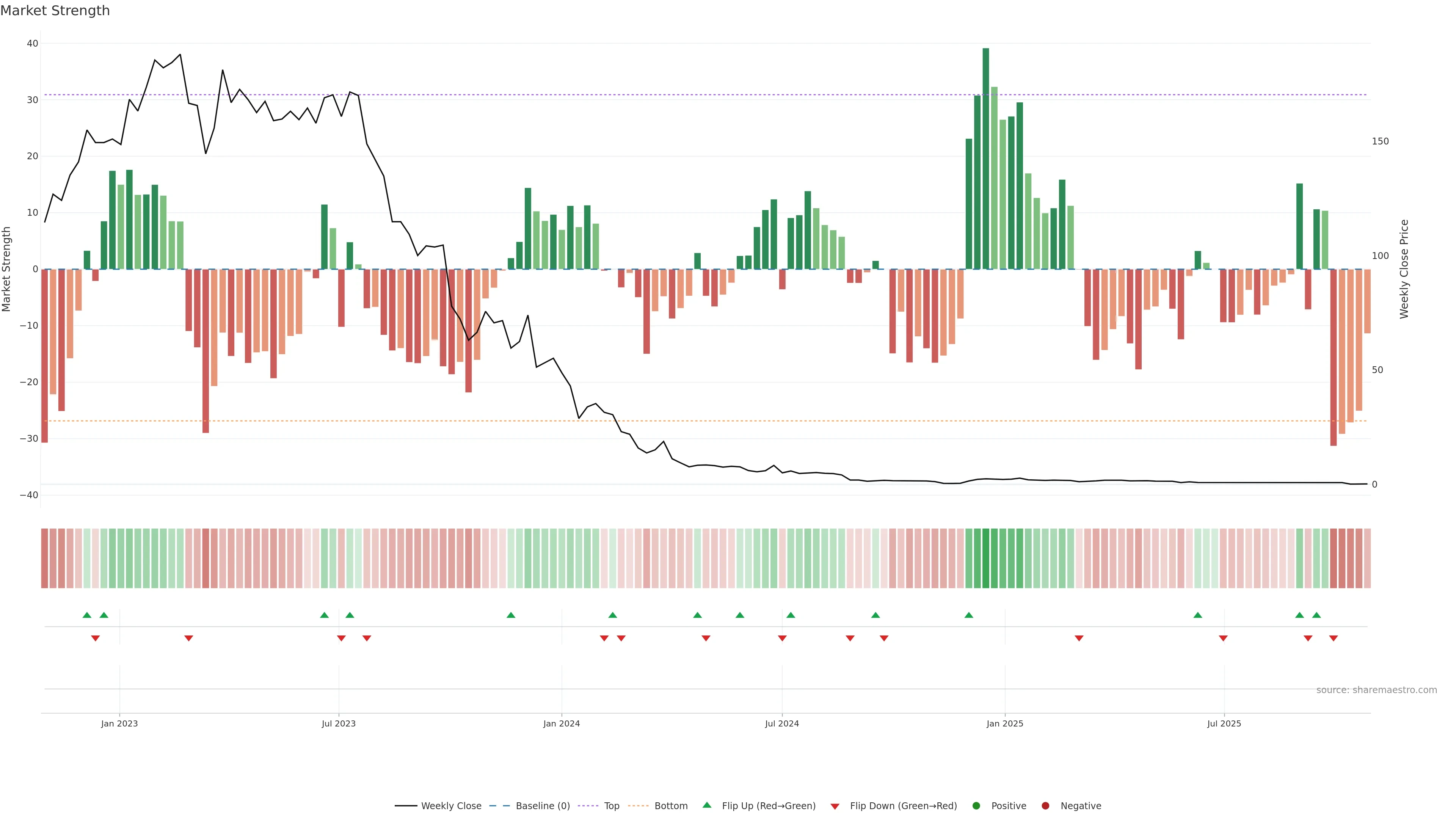Click the source: sharemaestro.com text

[x=1376, y=690]
